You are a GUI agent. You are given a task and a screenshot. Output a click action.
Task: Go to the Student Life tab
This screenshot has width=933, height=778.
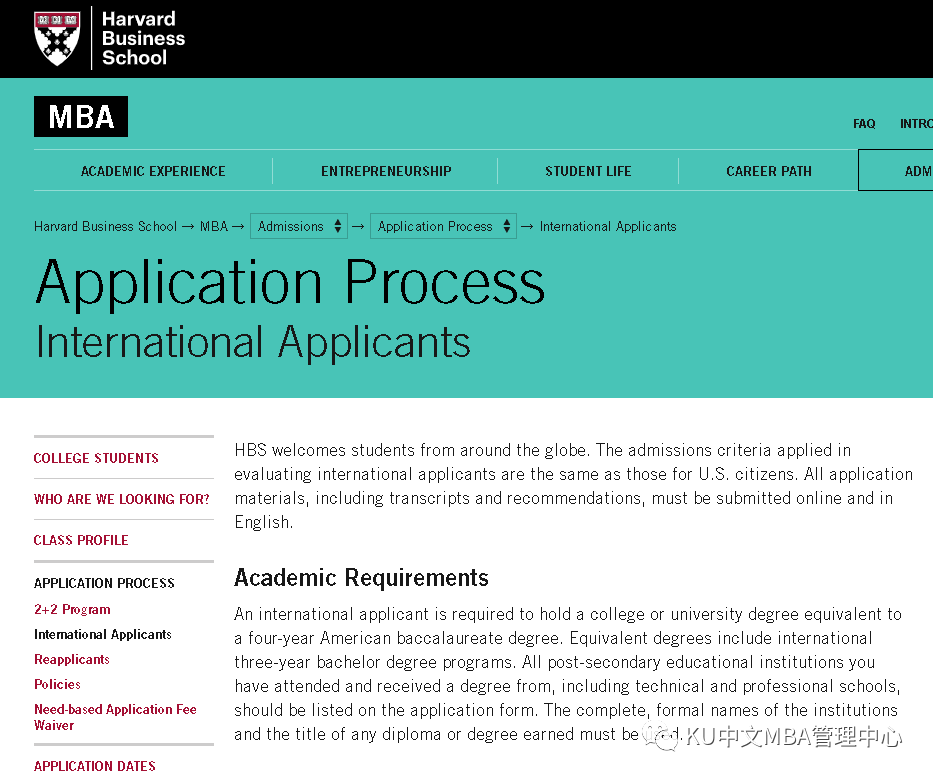[588, 171]
